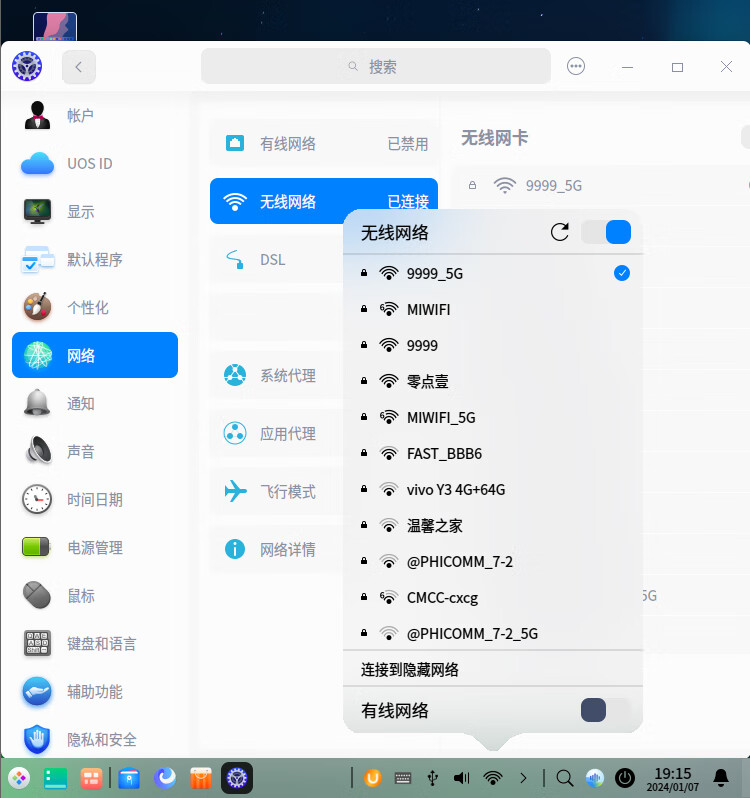Click the 飞行模式 airplane icon

coord(235,491)
